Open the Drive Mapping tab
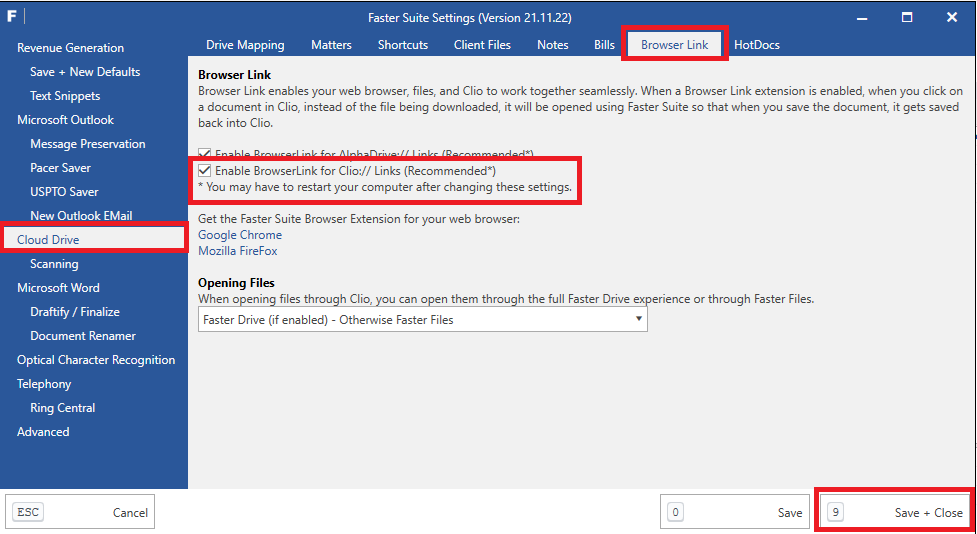This screenshot has width=977, height=534. (x=245, y=45)
